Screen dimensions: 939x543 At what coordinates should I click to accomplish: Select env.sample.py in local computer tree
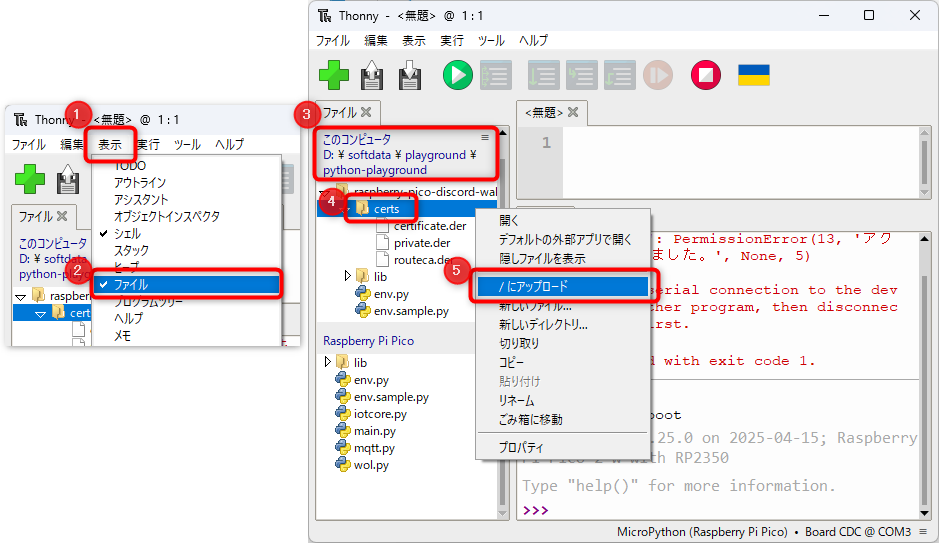click(411, 311)
